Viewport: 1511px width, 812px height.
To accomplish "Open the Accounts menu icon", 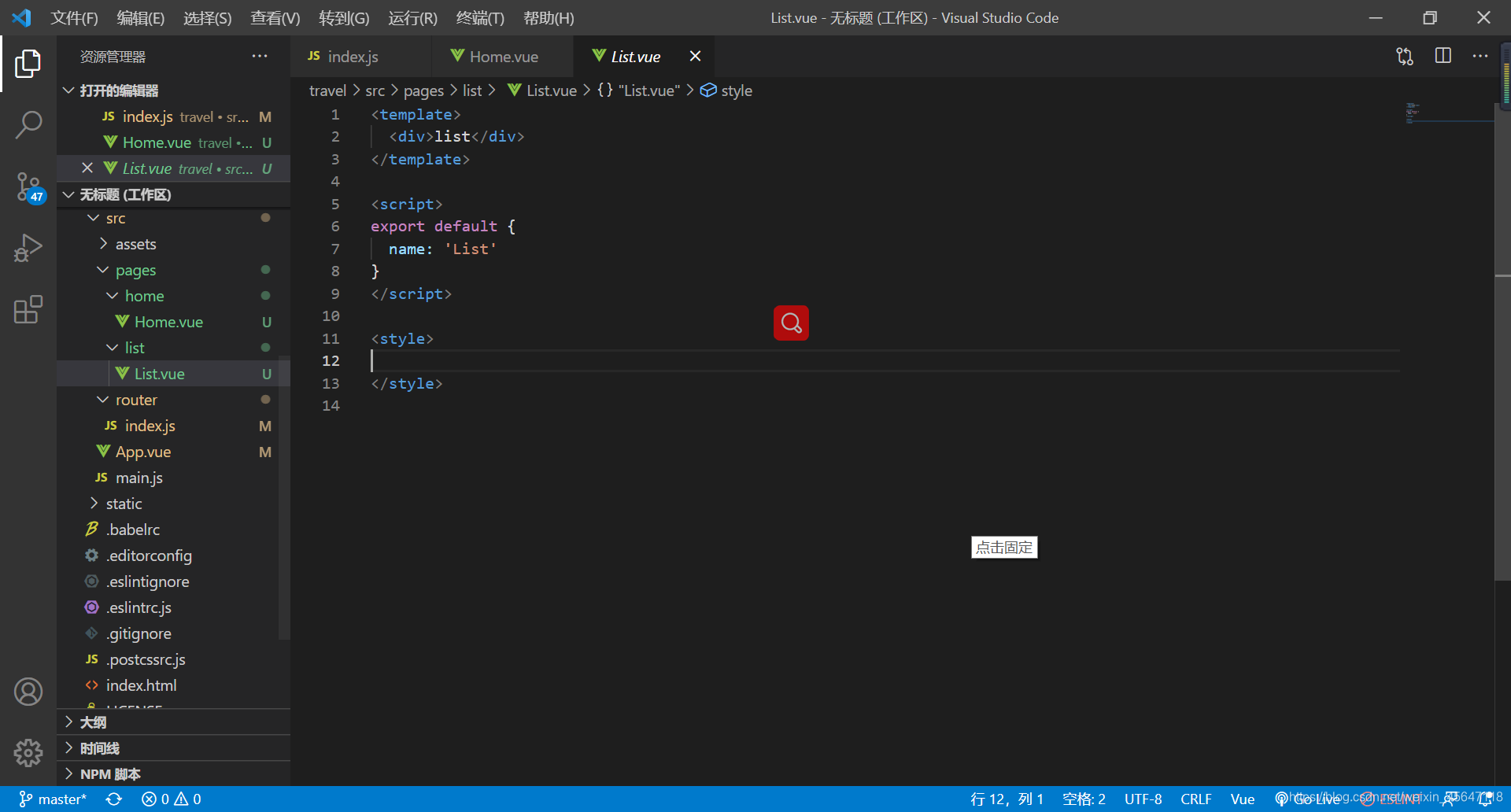I will (28, 692).
